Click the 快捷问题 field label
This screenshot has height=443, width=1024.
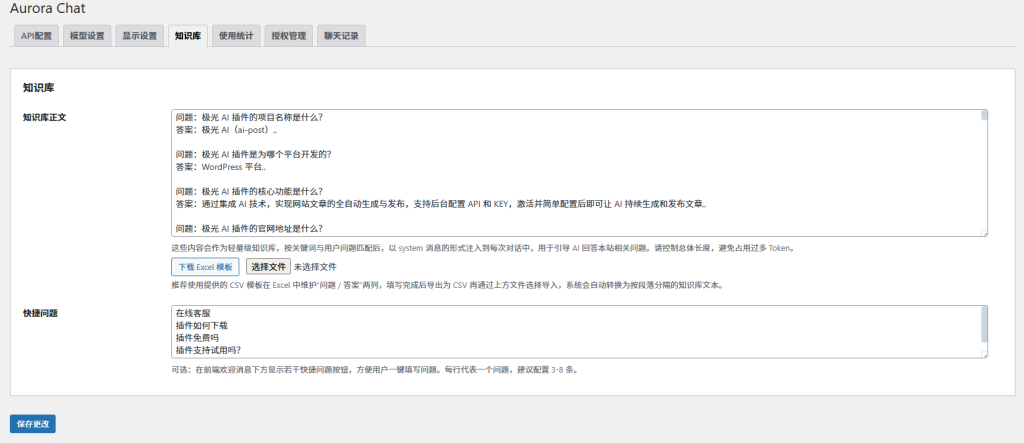[40, 313]
